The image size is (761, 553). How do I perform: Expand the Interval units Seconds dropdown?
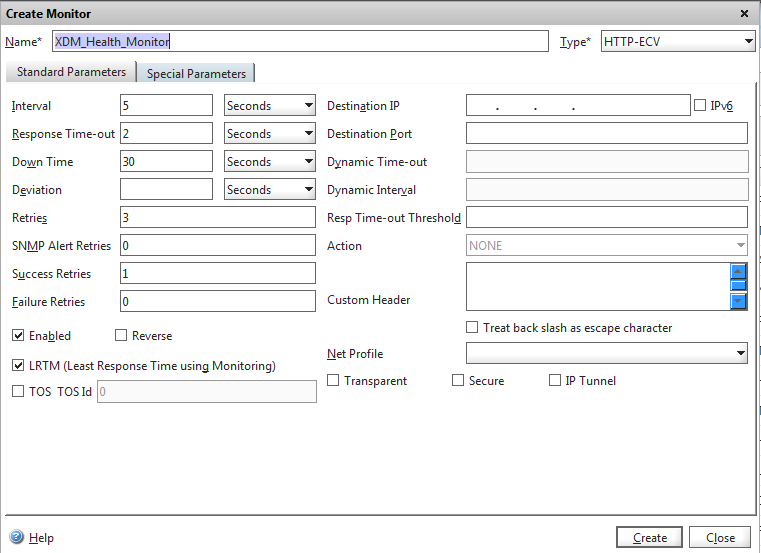[270, 105]
